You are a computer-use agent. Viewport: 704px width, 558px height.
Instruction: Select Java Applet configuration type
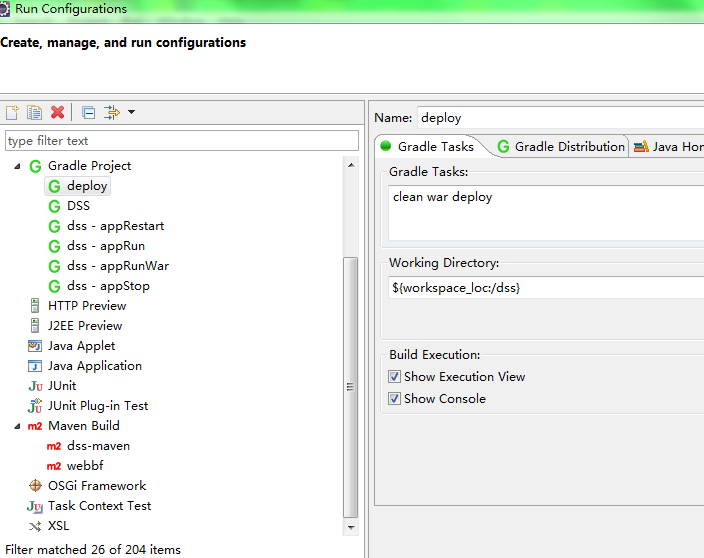81,346
